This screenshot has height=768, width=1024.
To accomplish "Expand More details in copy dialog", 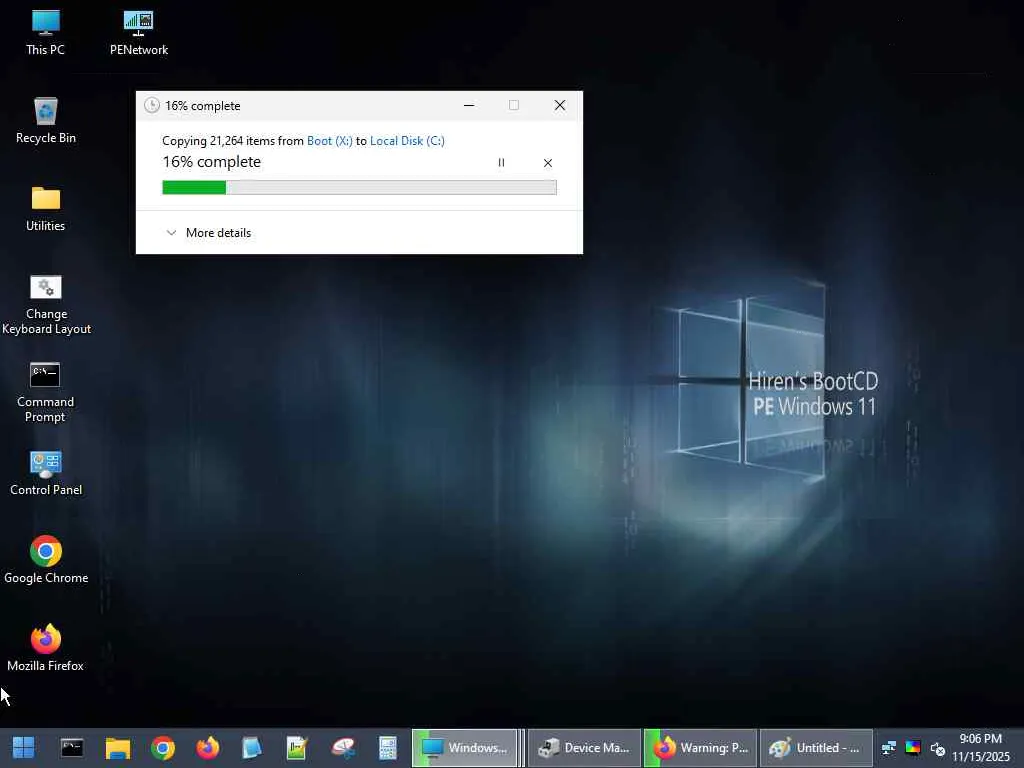I will (208, 232).
